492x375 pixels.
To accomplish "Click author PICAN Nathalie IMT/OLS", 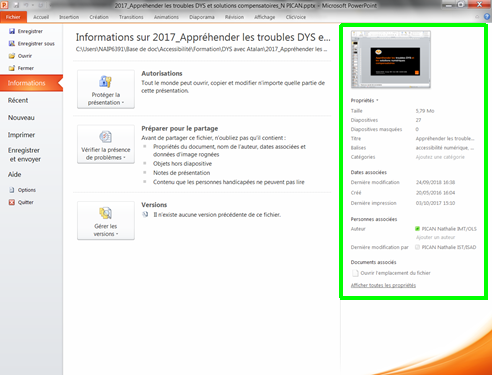I will tap(449, 229).
